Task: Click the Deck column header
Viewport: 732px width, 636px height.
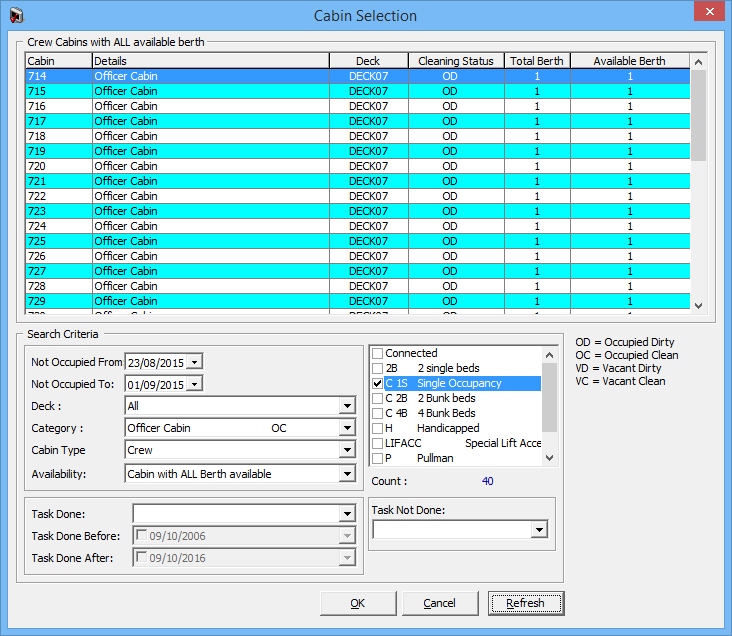Action: coord(369,61)
